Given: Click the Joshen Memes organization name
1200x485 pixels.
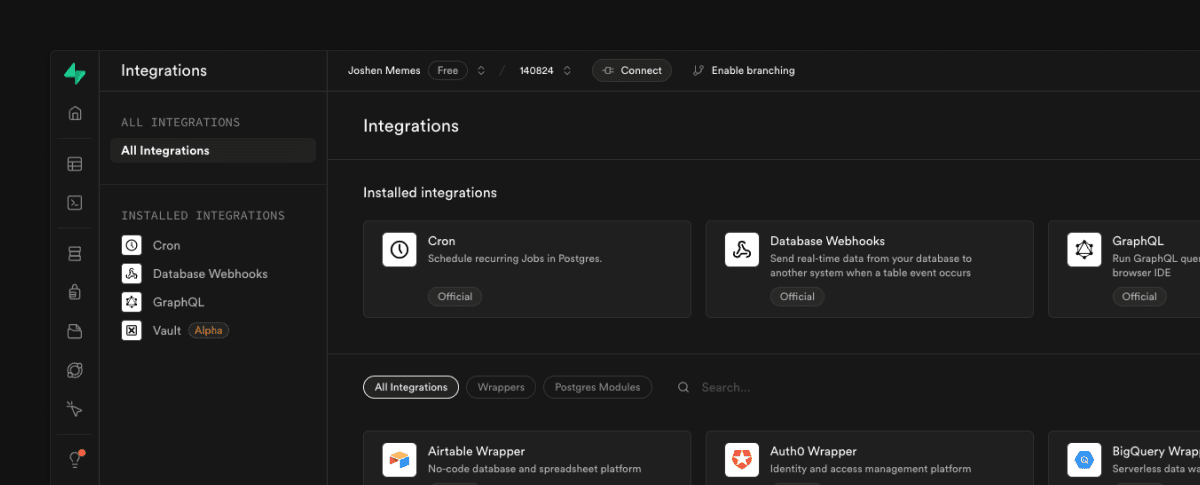Looking at the screenshot, I should pos(384,71).
